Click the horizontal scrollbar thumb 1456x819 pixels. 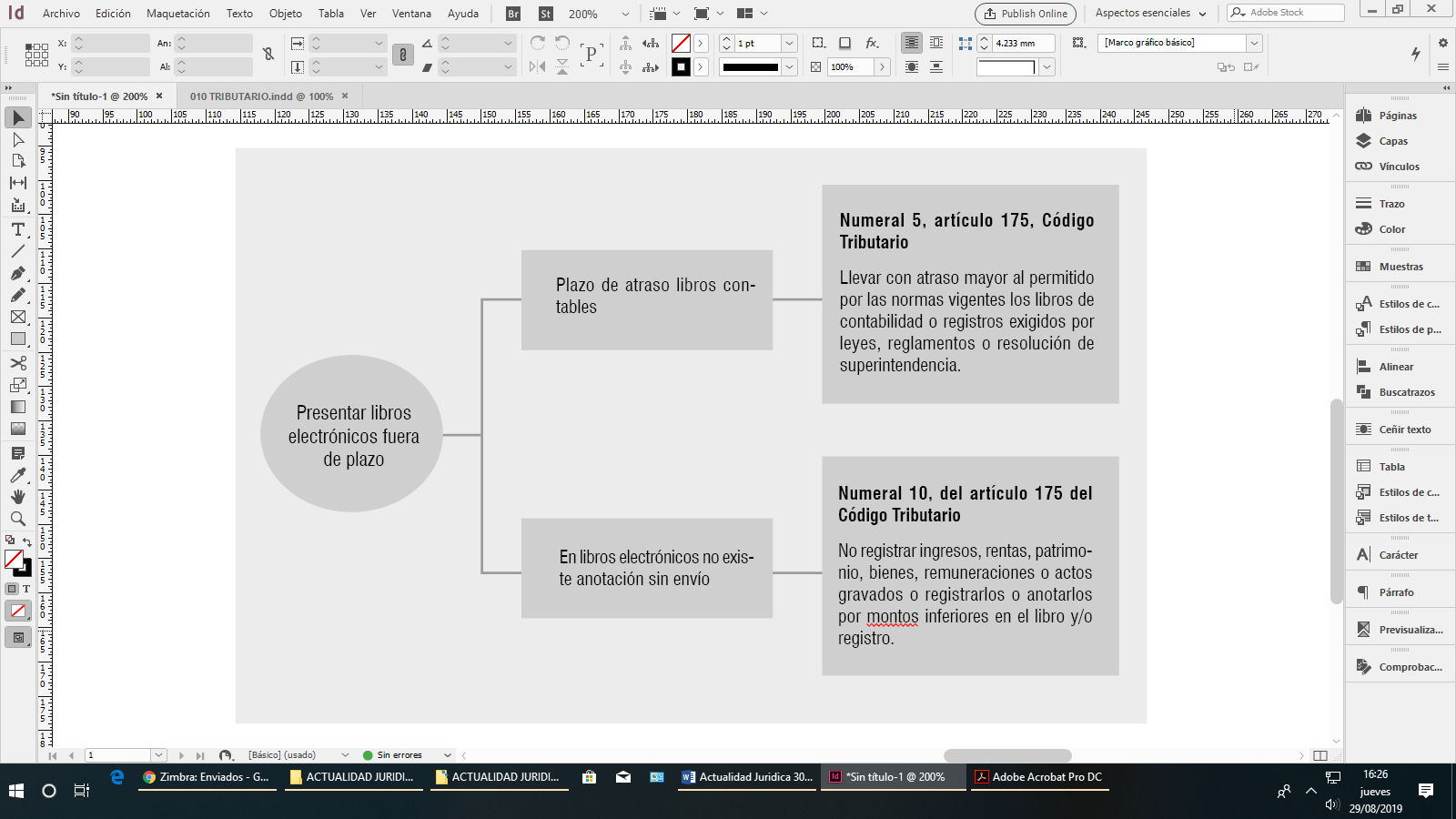tap(1007, 755)
